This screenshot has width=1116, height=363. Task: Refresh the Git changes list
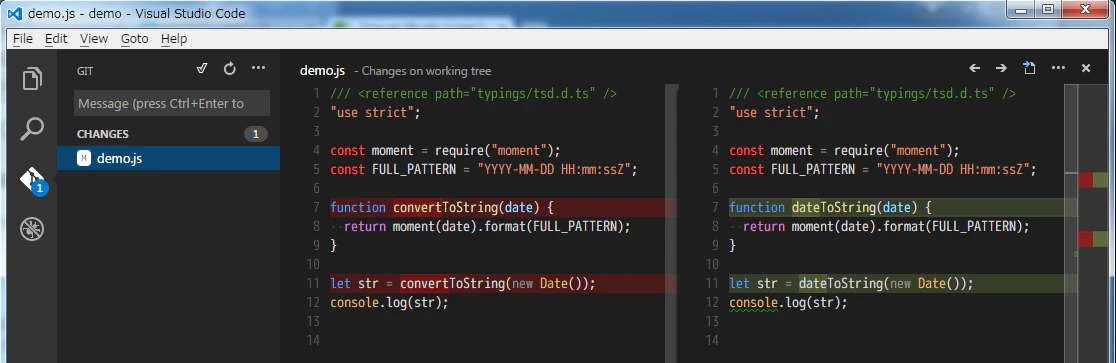229,68
